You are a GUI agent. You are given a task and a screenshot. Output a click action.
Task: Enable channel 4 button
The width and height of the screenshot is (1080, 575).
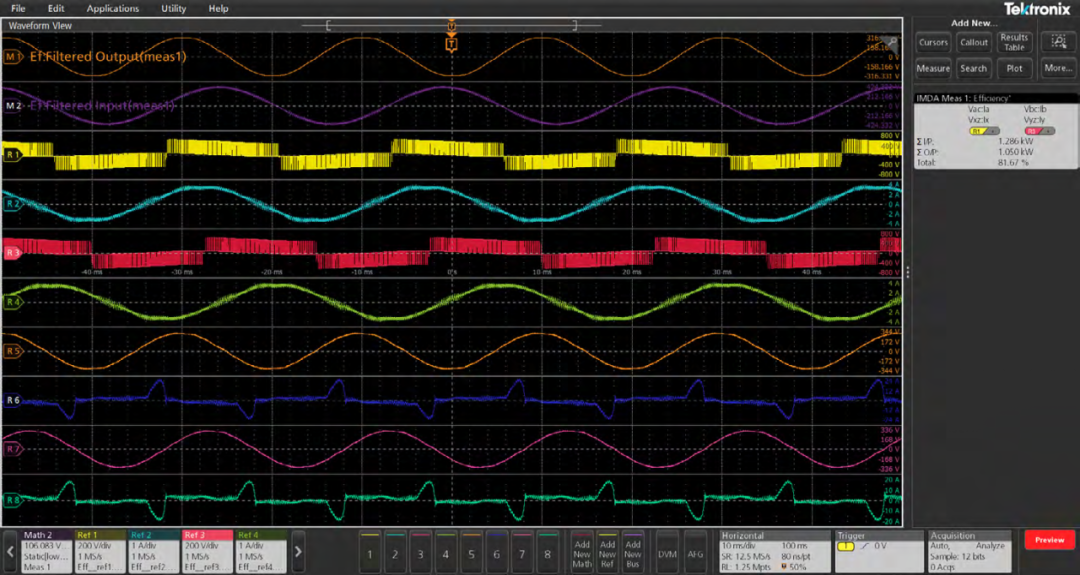pos(446,551)
